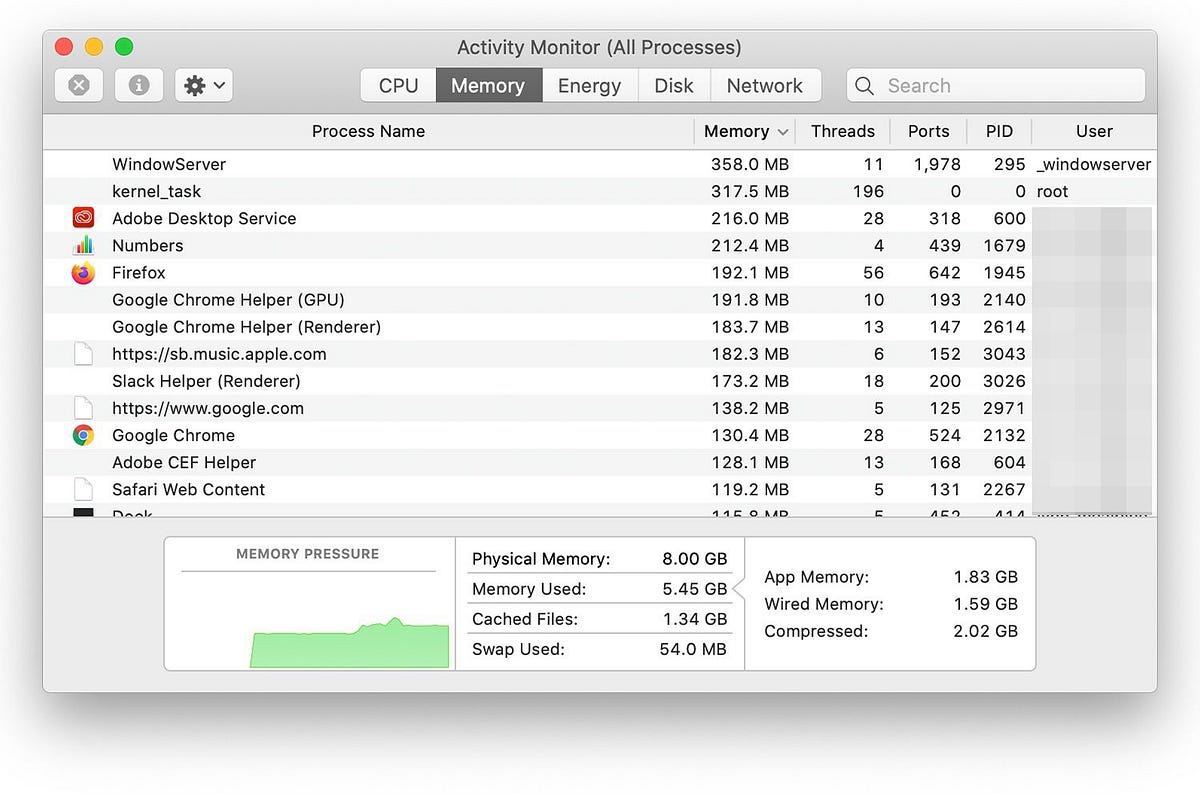Image resolution: width=1200 pixels, height=800 pixels.
Task: Click the Swap Used 54.0 MB row
Action: pos(600,649)
